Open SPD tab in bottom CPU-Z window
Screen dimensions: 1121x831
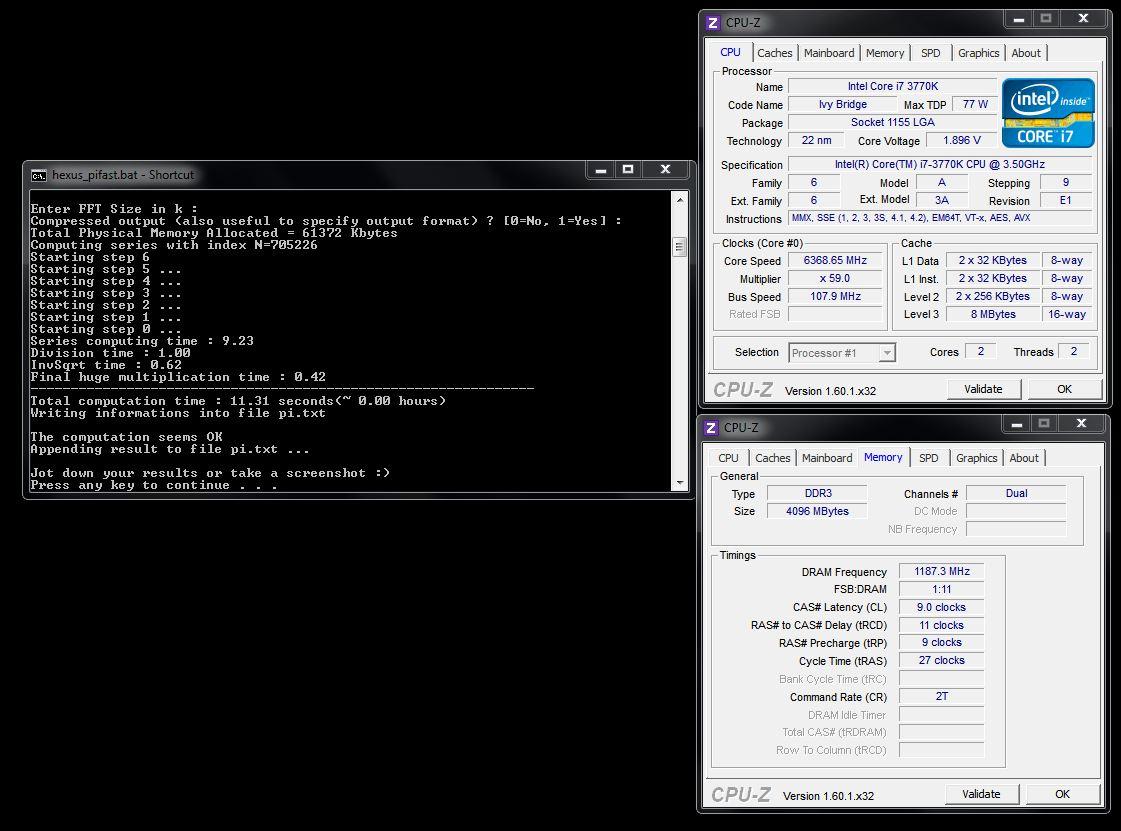tap(928, 458)
